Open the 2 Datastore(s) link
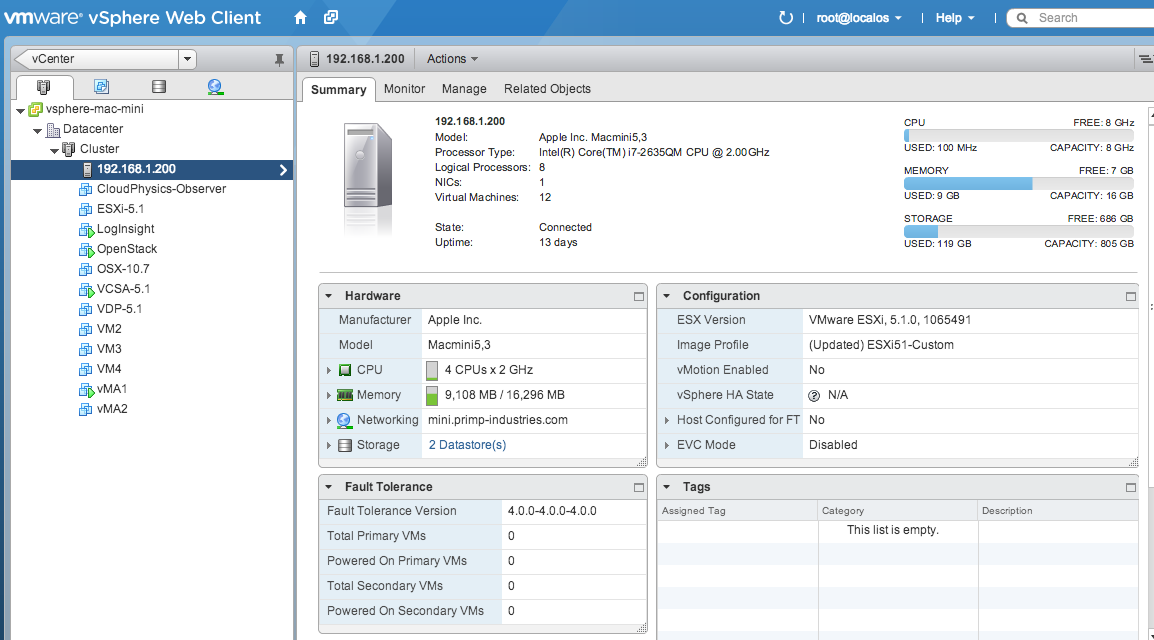Image resolution: width=1154 pixels, height=640 pixels. 467,445
